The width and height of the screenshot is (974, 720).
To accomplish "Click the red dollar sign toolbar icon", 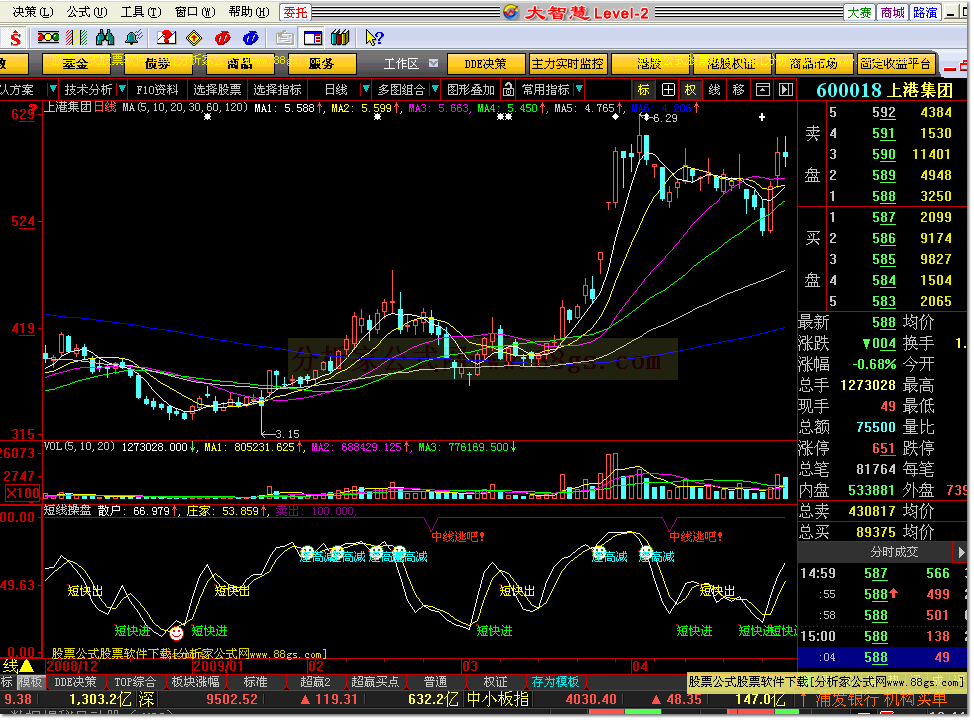I will click(16, 38).
